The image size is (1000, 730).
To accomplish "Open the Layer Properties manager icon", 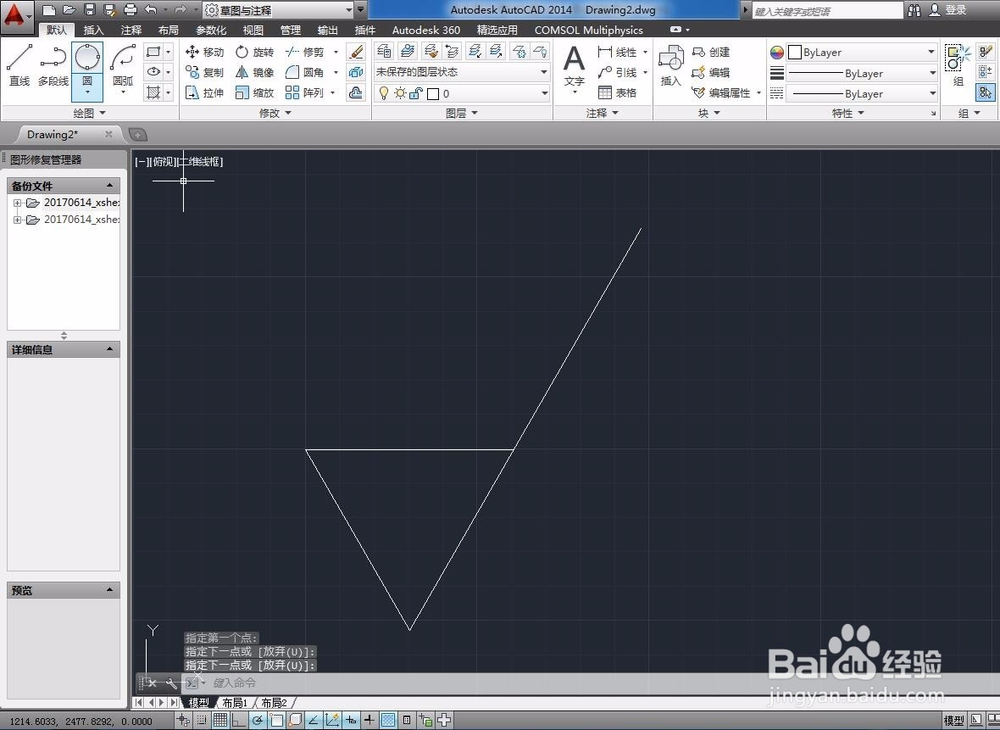I will pyautogui.click(x=384, y=51).
